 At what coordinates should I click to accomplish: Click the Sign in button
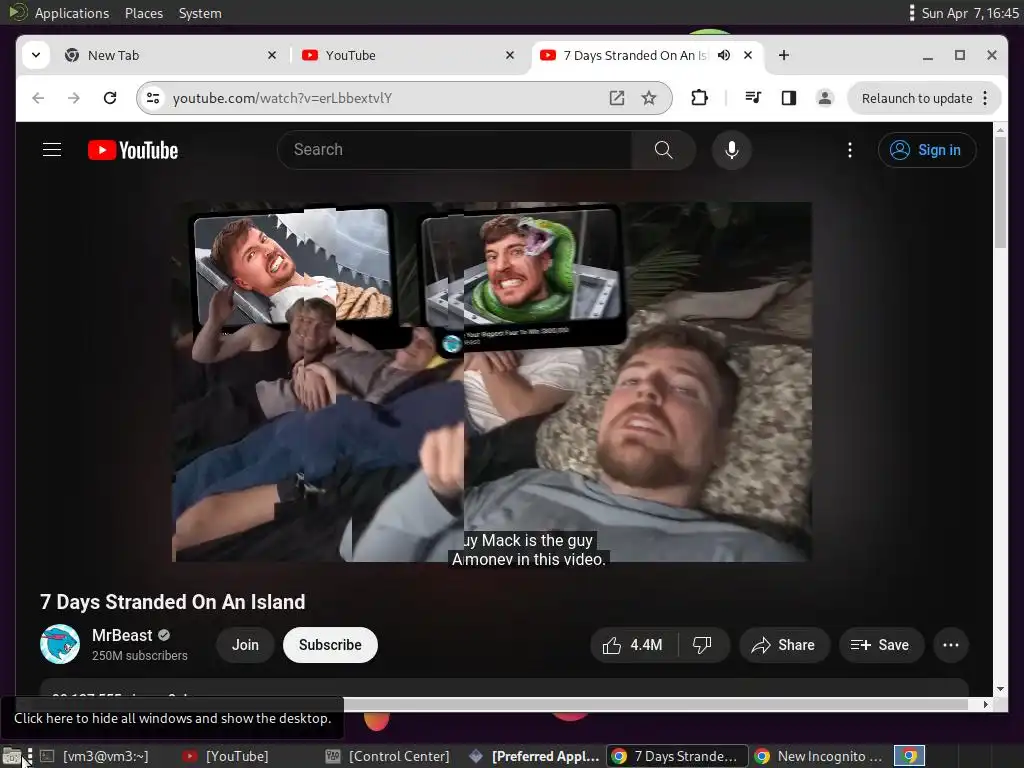(927, 150)
